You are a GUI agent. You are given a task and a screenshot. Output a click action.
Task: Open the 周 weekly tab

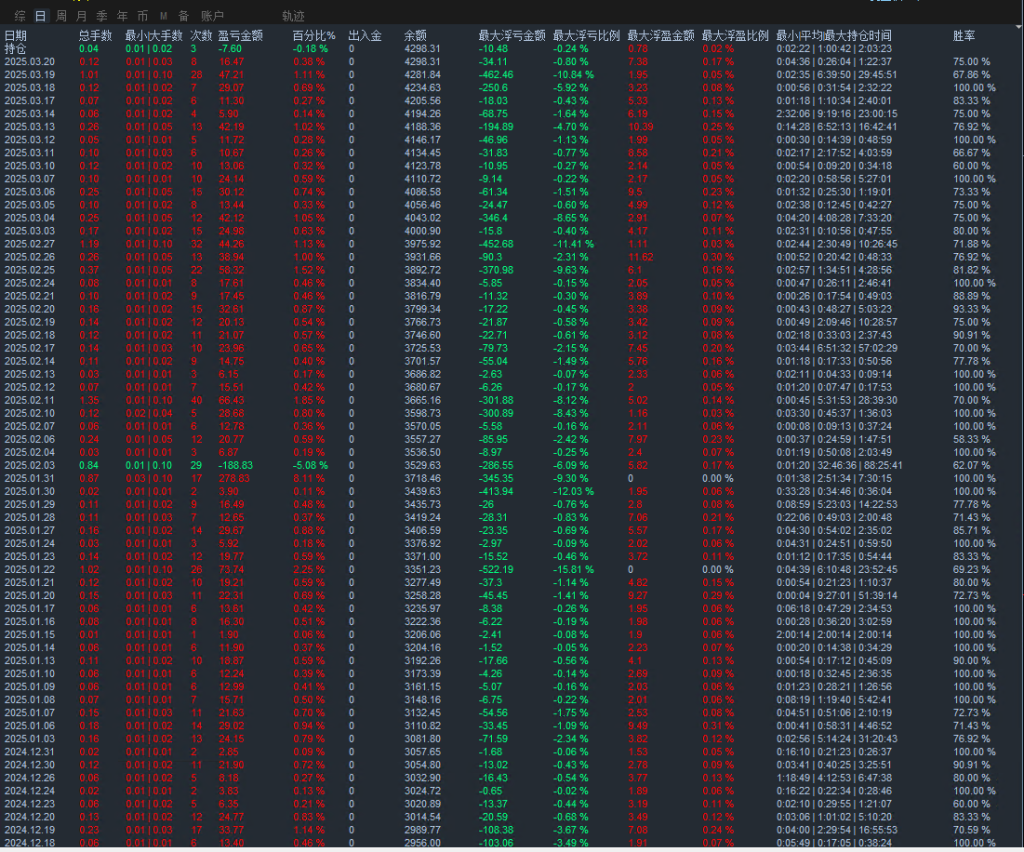[61, 16]
